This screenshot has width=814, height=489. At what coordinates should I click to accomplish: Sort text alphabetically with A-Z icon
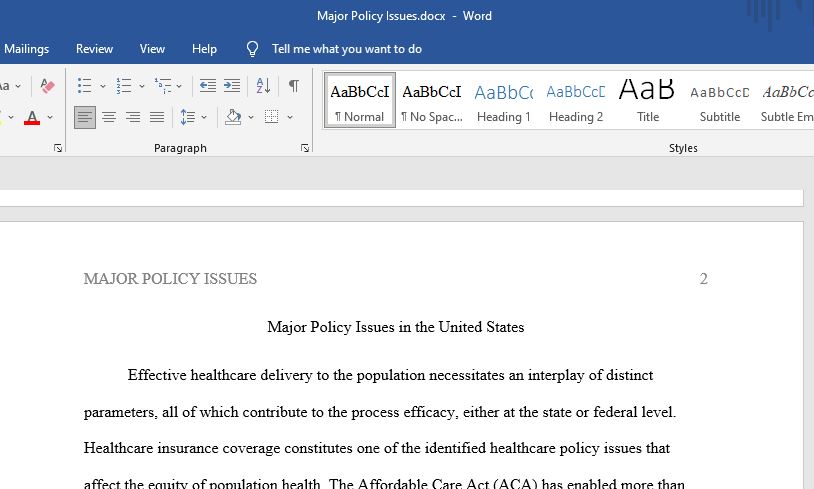263,86
